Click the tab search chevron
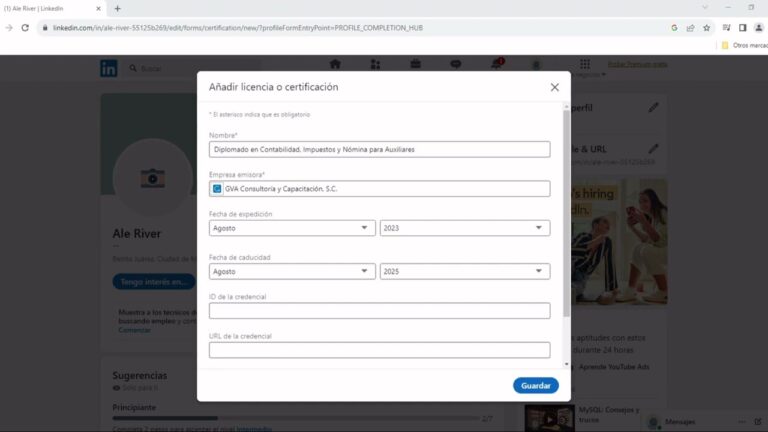Viewport: 768px width, 432px height. pyautogui.click(x=705, y=7)
